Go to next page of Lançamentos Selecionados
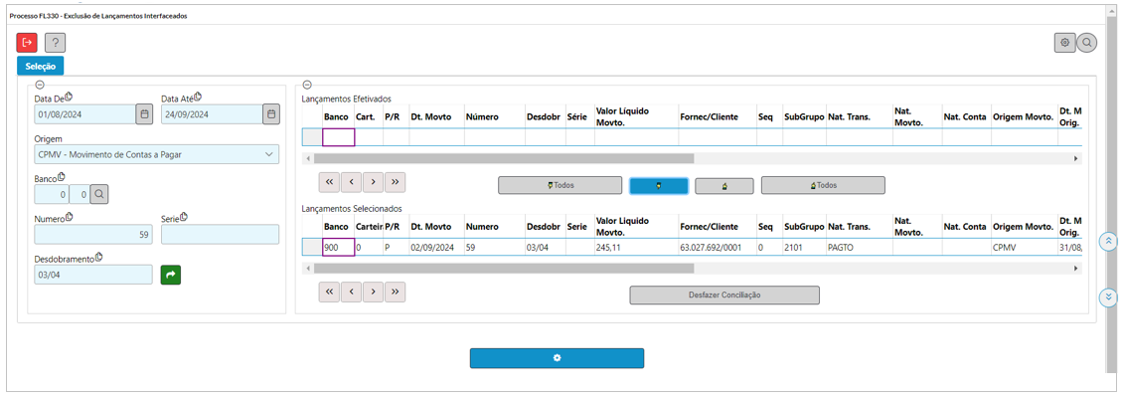The image size is (1129, 394). [x=372, y=292]
